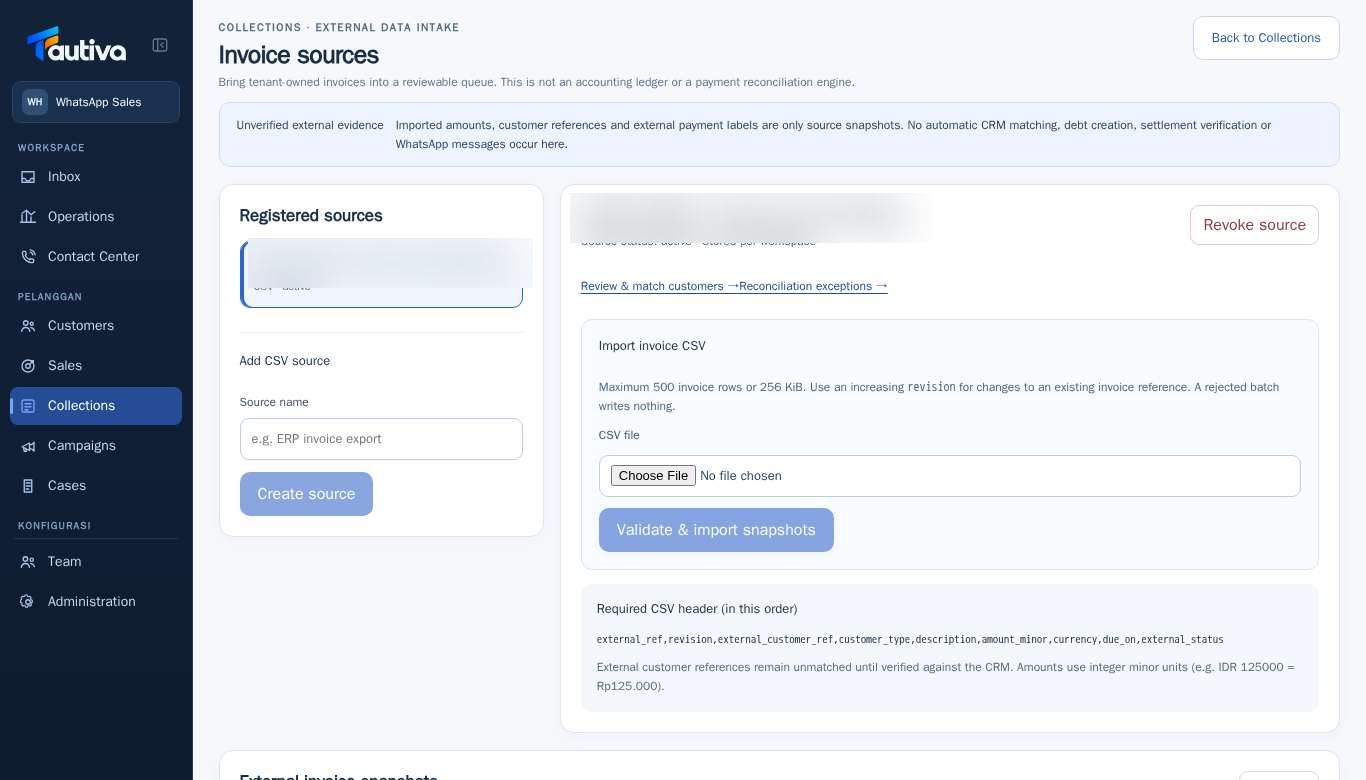The height and width of the screenshot is (780, 1366).
Task: Collapse the sidebar with the panel icon
Action: coord(160,45)
